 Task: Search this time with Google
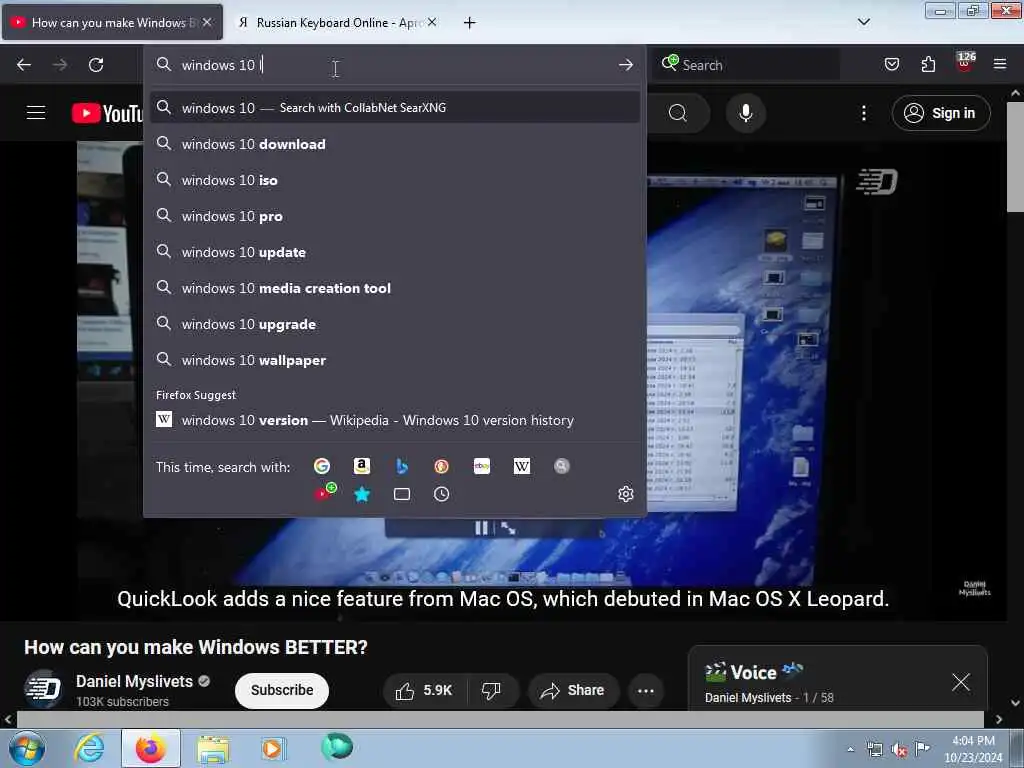pos(321,466)
